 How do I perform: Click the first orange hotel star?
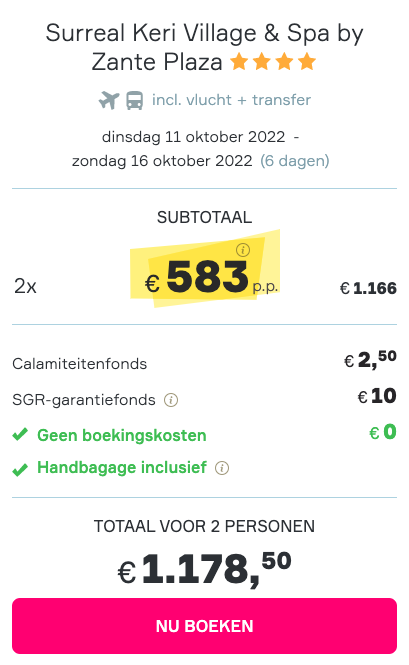(239, 61)
